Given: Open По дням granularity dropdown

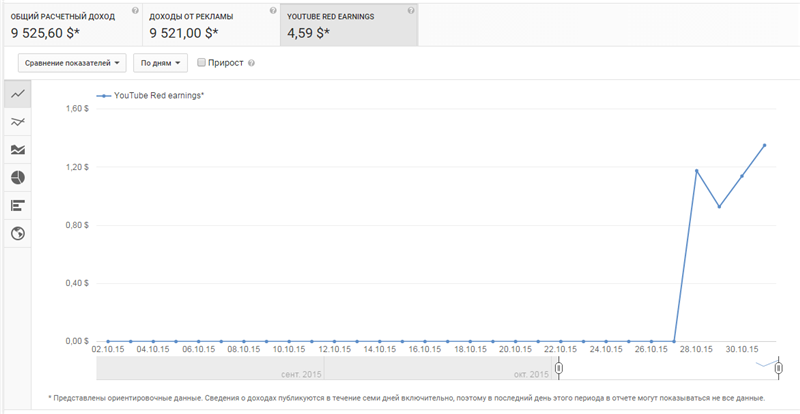Looking at the screenshot, I should point(160,63).
